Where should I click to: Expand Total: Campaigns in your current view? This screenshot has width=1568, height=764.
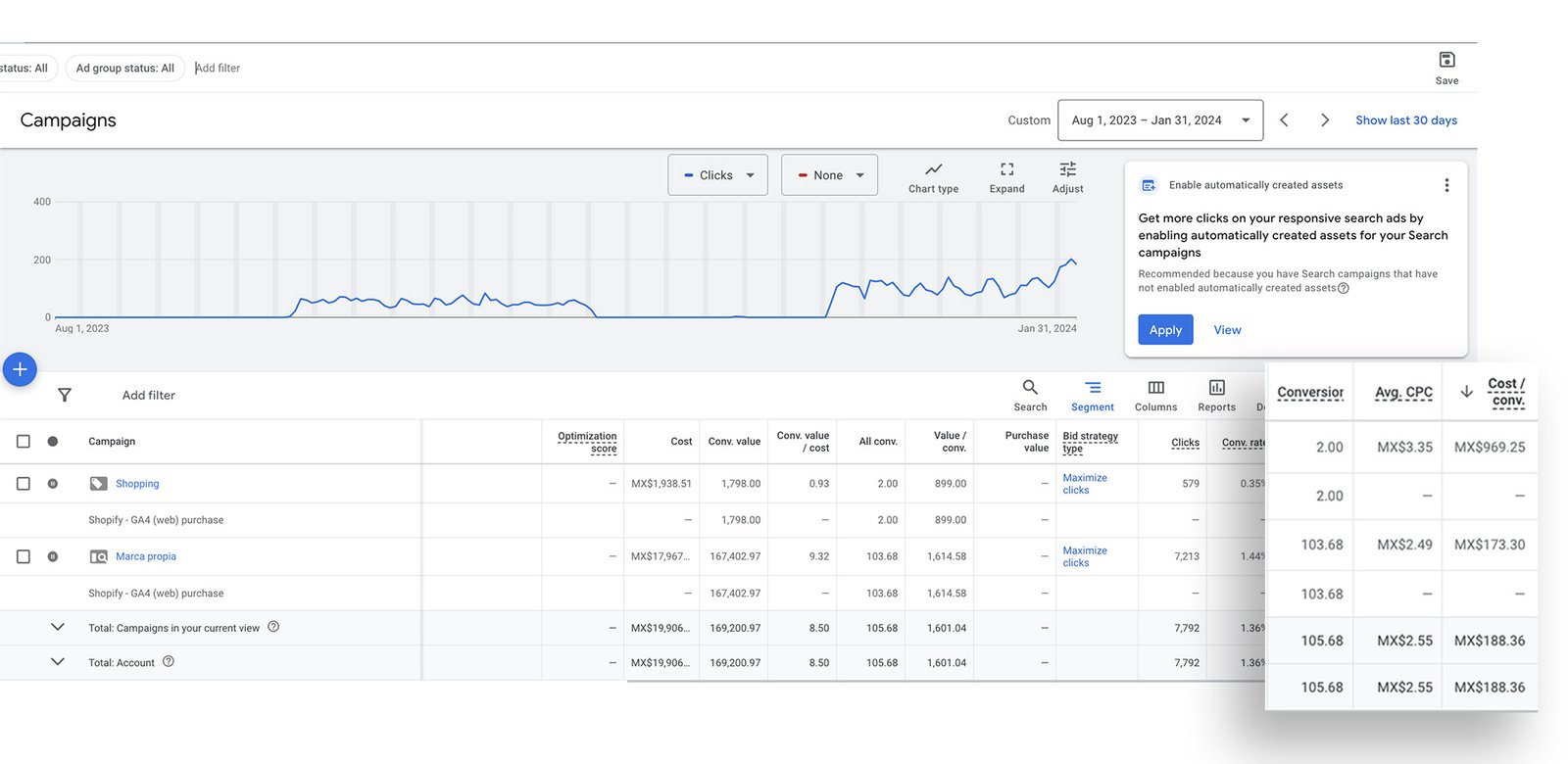(x=57, y=627)
